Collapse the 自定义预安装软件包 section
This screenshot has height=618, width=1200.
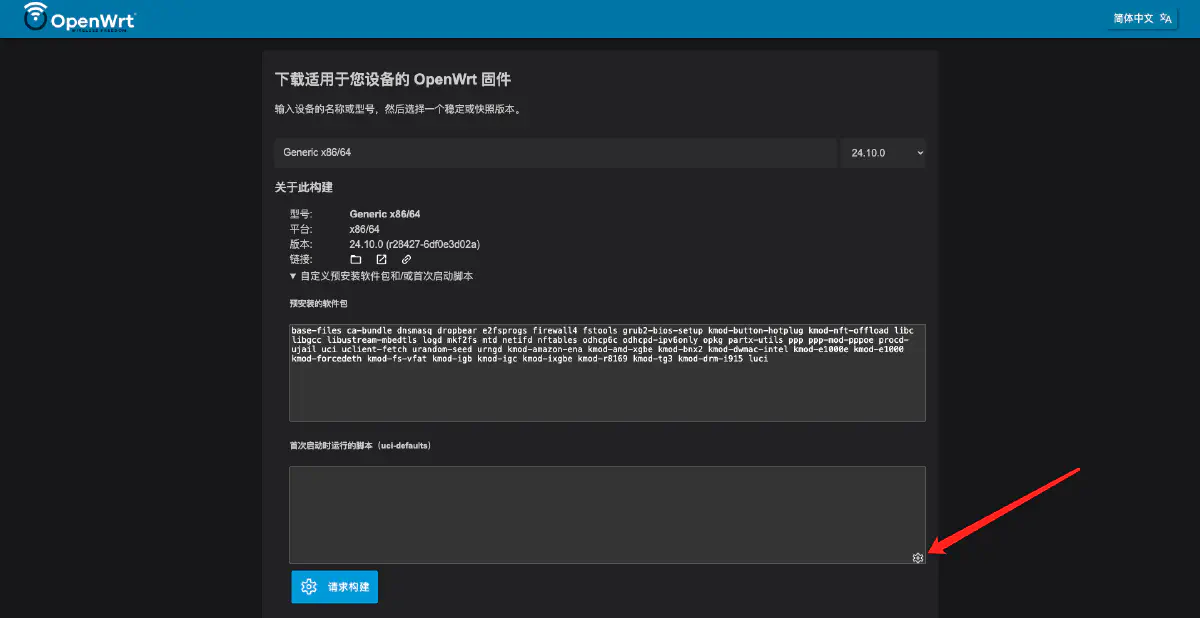[381, 276]
